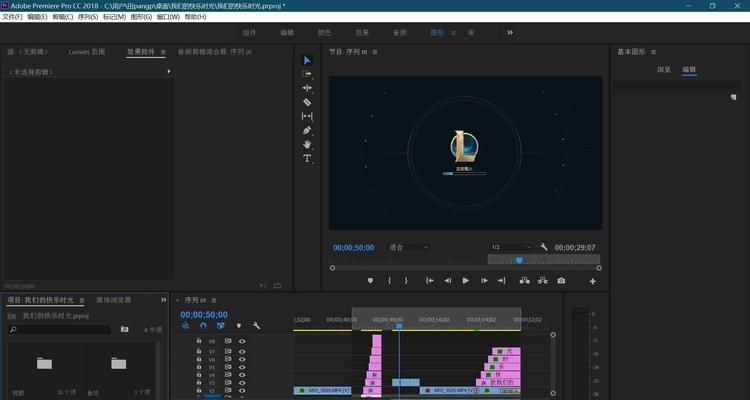Click the Lift button

pyautogui.click(x=525, y=281)
